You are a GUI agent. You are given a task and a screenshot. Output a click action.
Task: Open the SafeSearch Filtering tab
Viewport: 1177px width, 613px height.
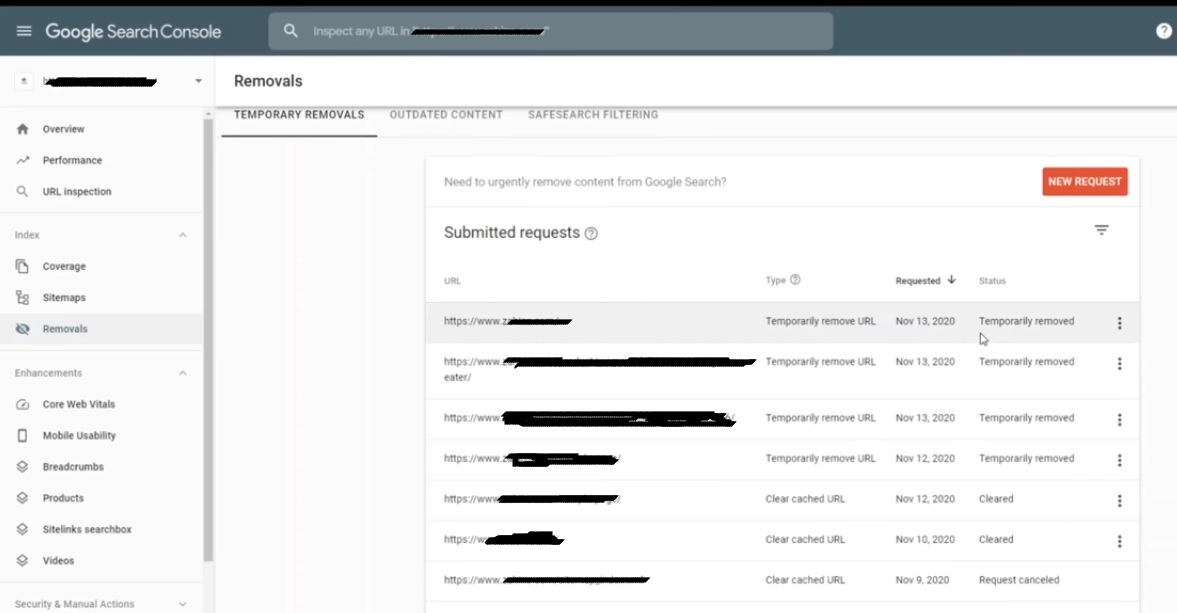click(x=592, y=114)
